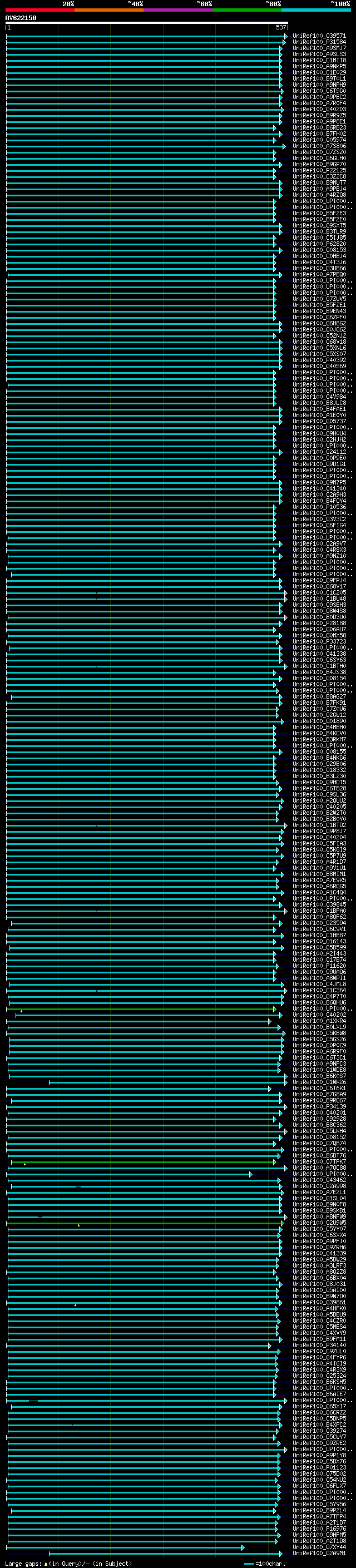Screen dimensions: 356x1568
Task: Open hit UniRef100_Q39571
Action: pyautogui.click(x=319, y=36)
